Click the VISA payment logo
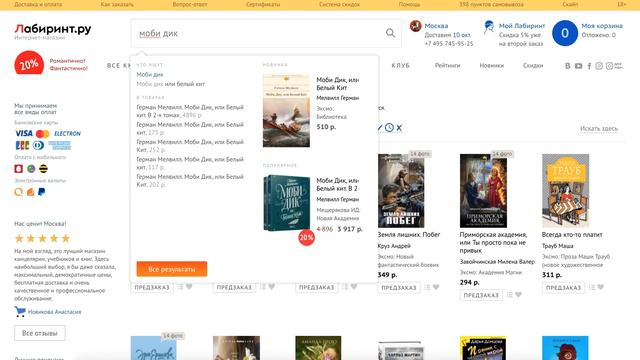 point(24,133)
